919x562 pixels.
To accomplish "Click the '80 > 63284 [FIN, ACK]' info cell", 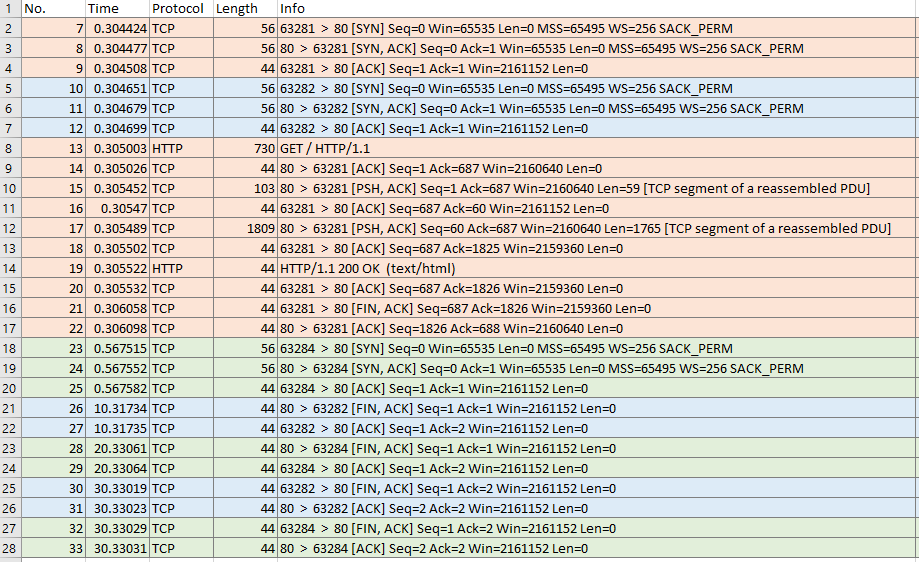I will pos(598,448).
